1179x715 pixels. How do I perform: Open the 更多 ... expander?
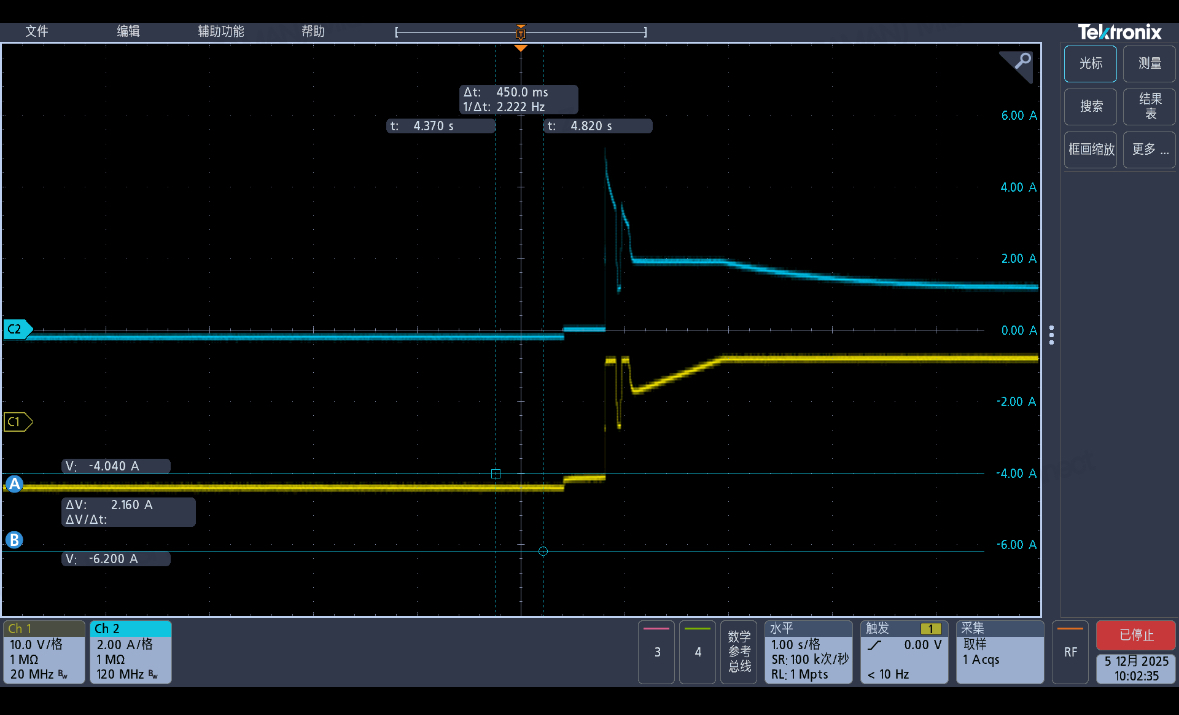1150,150
